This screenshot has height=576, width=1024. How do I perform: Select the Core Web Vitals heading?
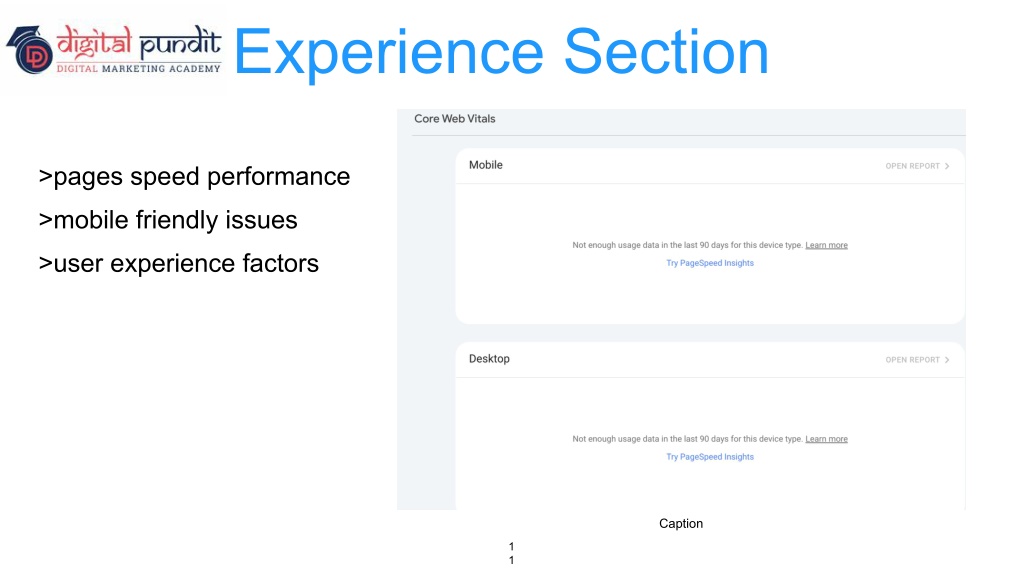pos(455,119)
